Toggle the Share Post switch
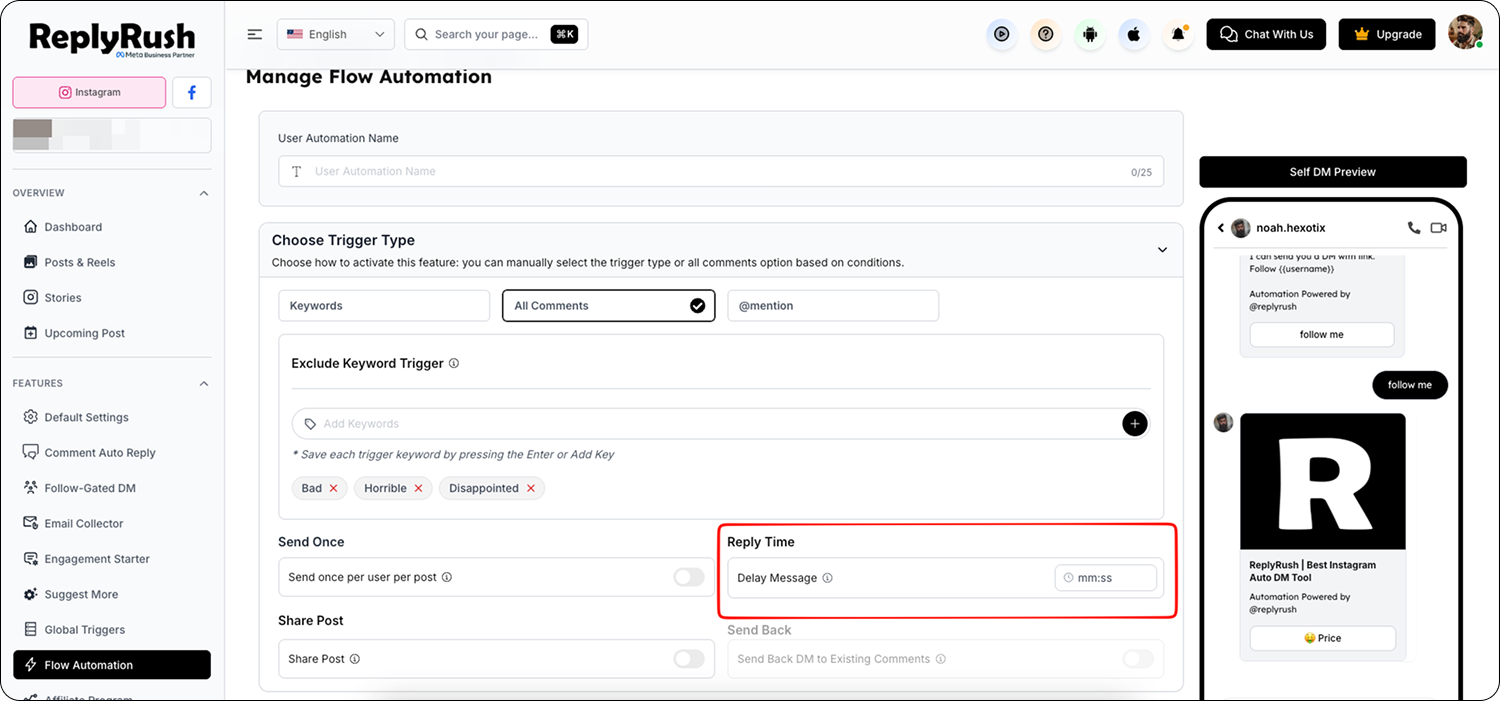Screen dimensions: 1500x701 pyautogui.click(x=689, y=659)
